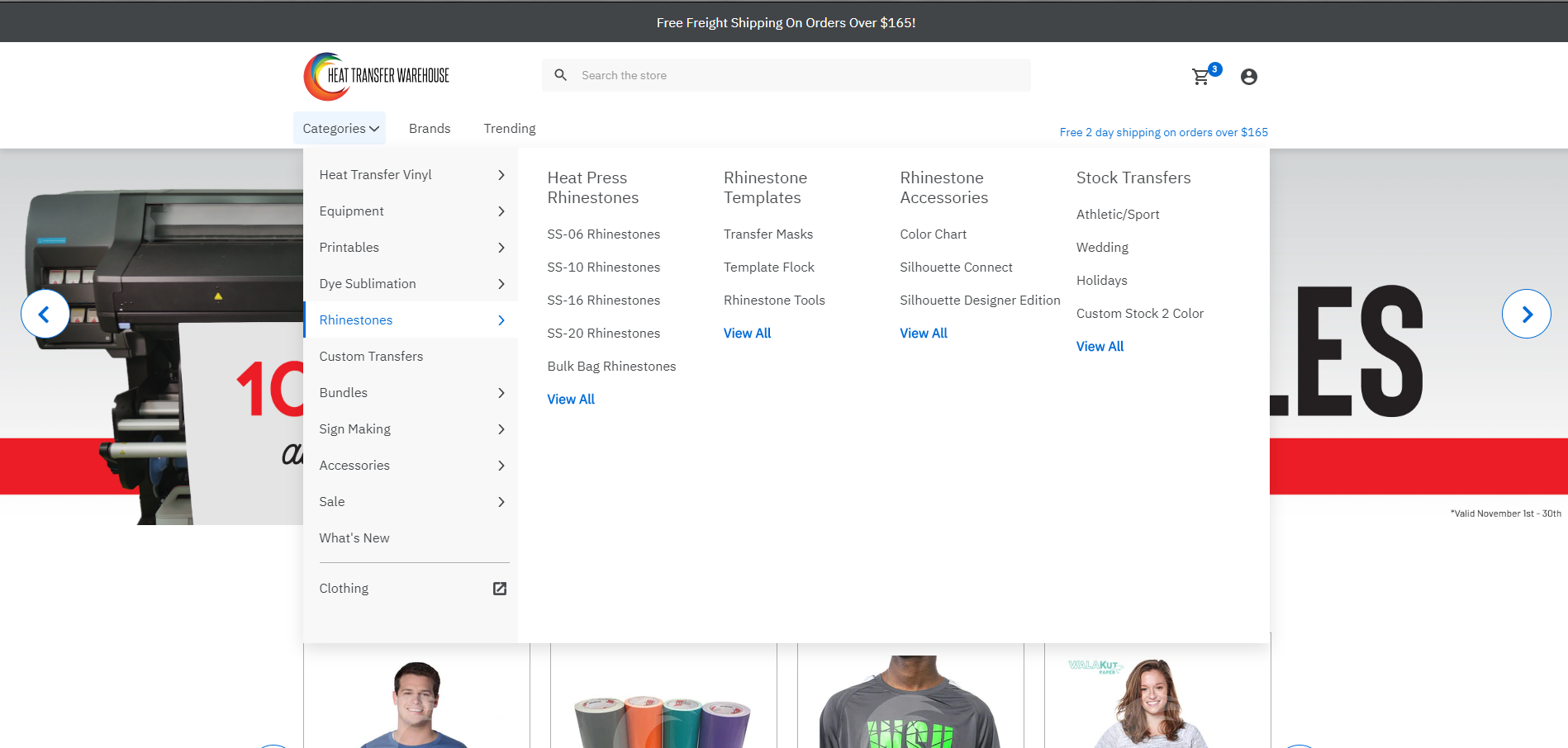View All under Rhinestone Templates
The image size is (1568, 748).
click(x=747, y=334)
